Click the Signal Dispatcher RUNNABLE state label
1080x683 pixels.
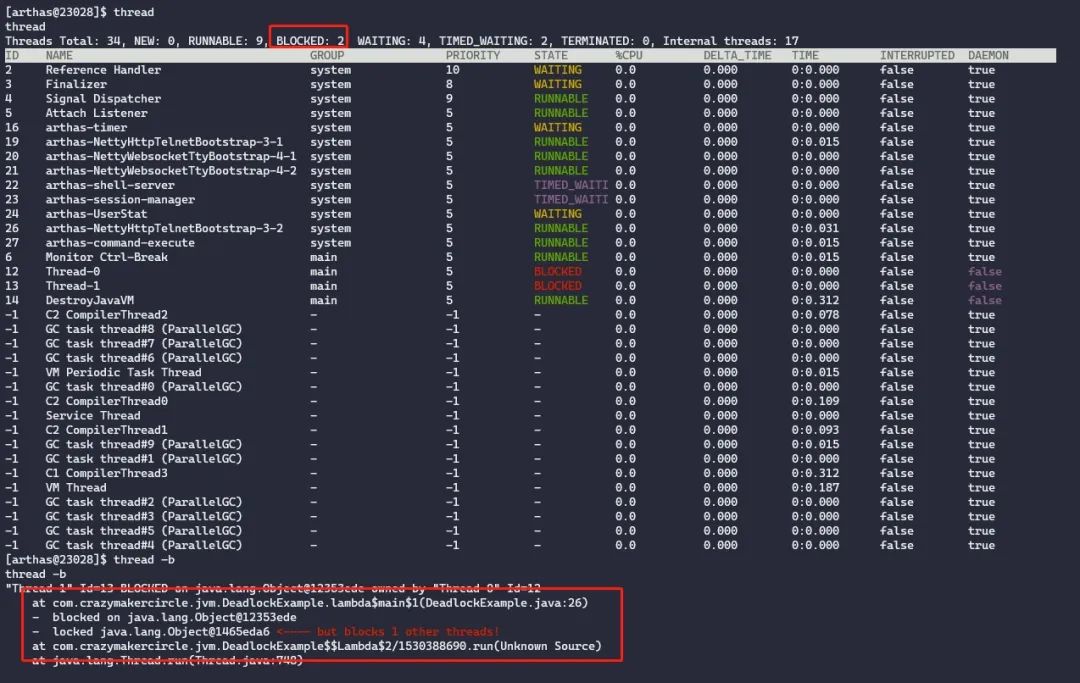(561, 98)
